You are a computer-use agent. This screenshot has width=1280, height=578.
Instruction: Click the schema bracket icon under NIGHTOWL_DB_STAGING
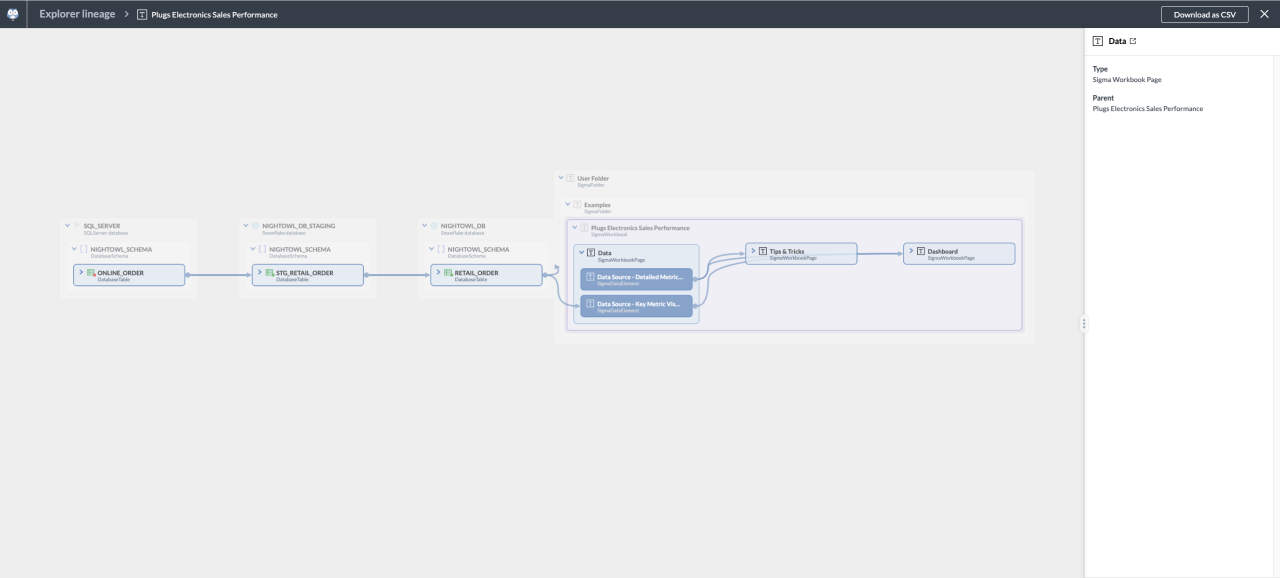coord(263,249)
